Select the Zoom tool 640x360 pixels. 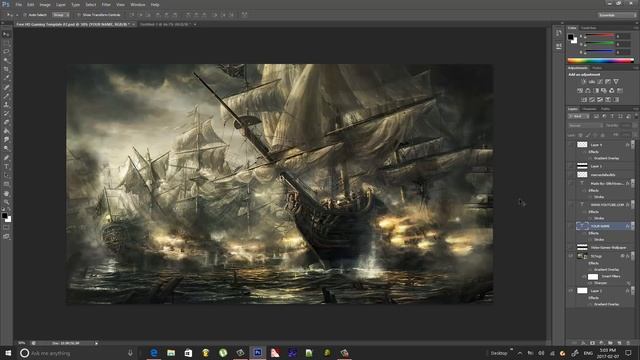(x=6, y=202)
